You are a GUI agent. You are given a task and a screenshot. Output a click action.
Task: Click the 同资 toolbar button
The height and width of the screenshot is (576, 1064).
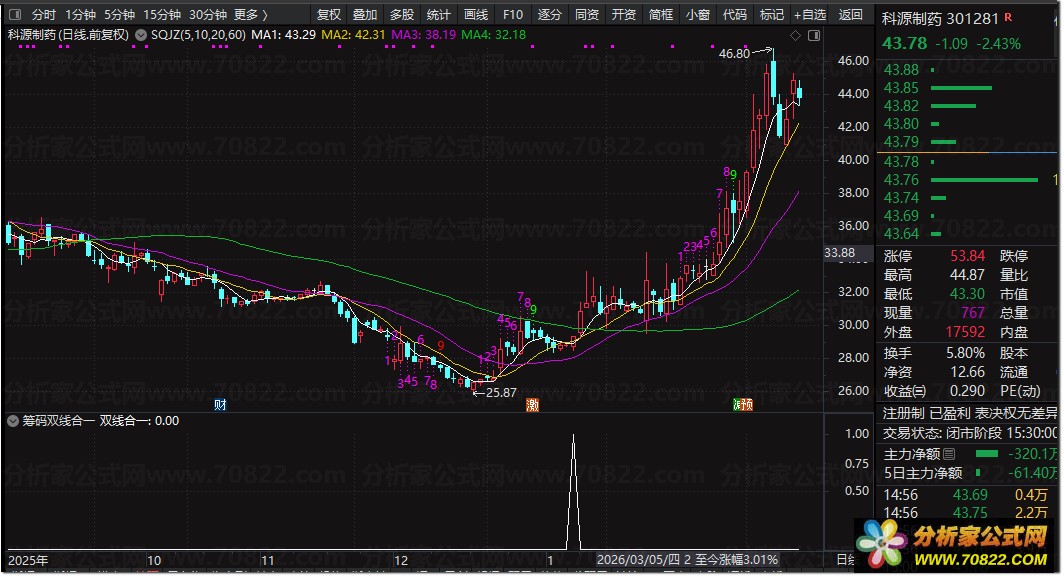point(587,14)
